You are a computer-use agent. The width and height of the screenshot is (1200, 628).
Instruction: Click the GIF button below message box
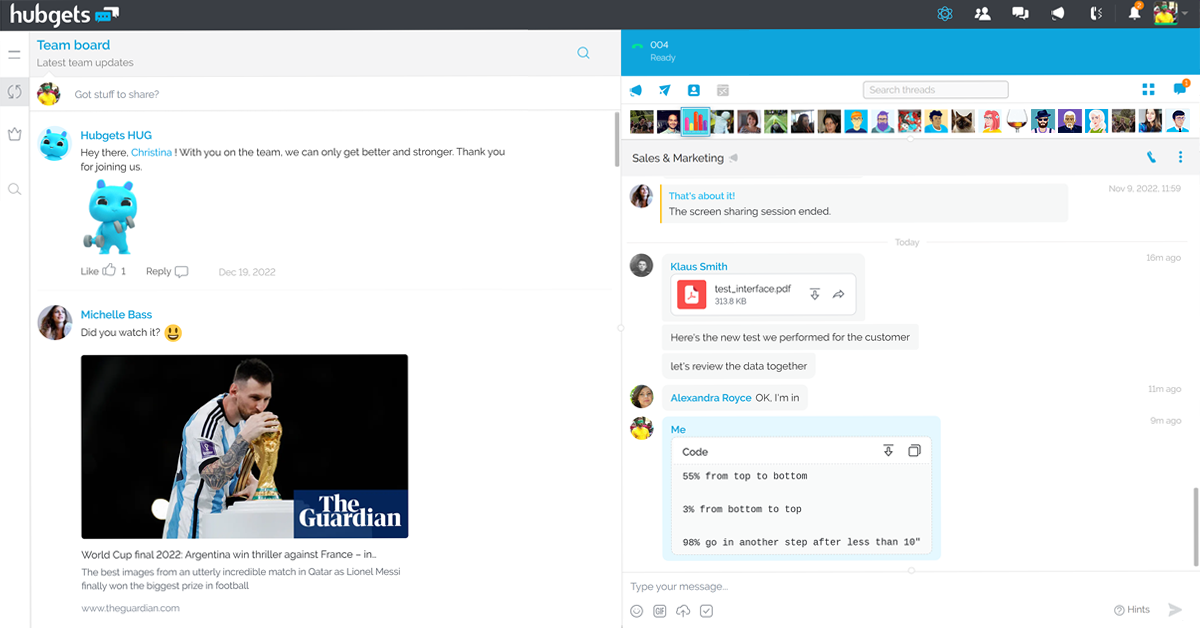(660, 611)
